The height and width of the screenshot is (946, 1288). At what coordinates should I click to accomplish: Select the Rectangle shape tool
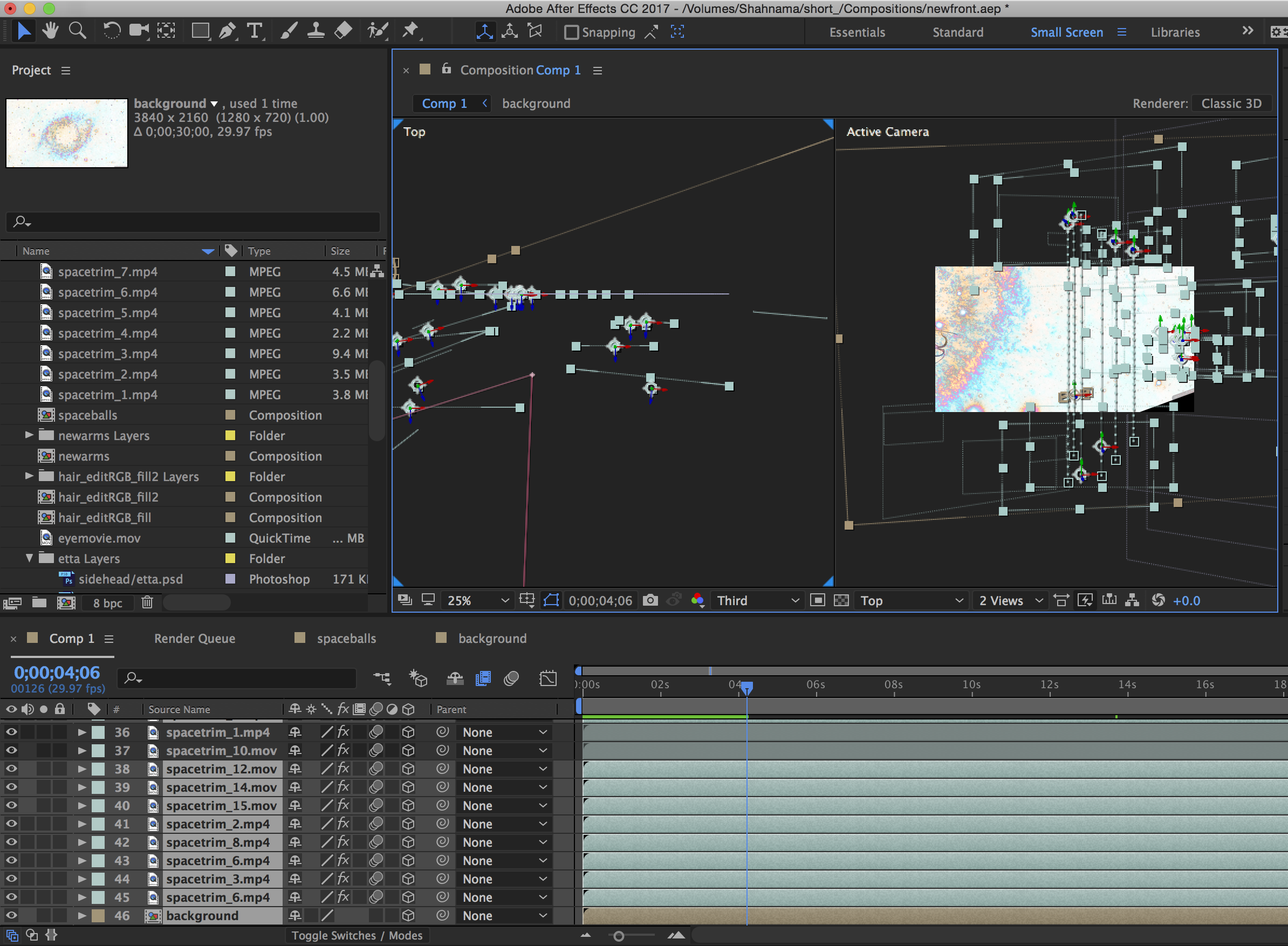pyautogui.click(x=201, y=31)
